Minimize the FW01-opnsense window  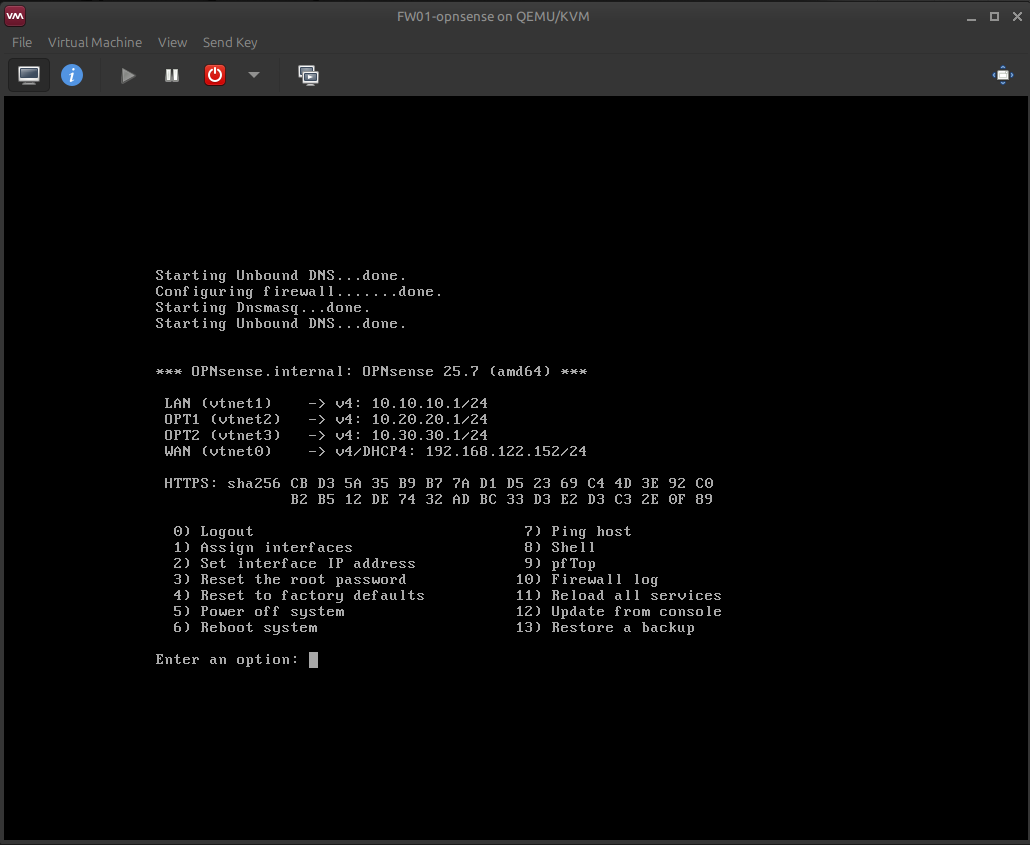pos(970,16)
